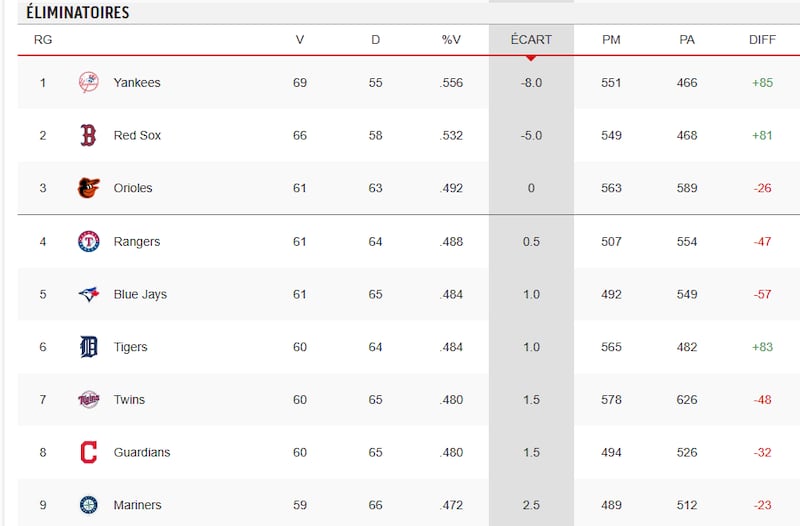
Task: Click the RG rank column header
Action: [43, 40]
